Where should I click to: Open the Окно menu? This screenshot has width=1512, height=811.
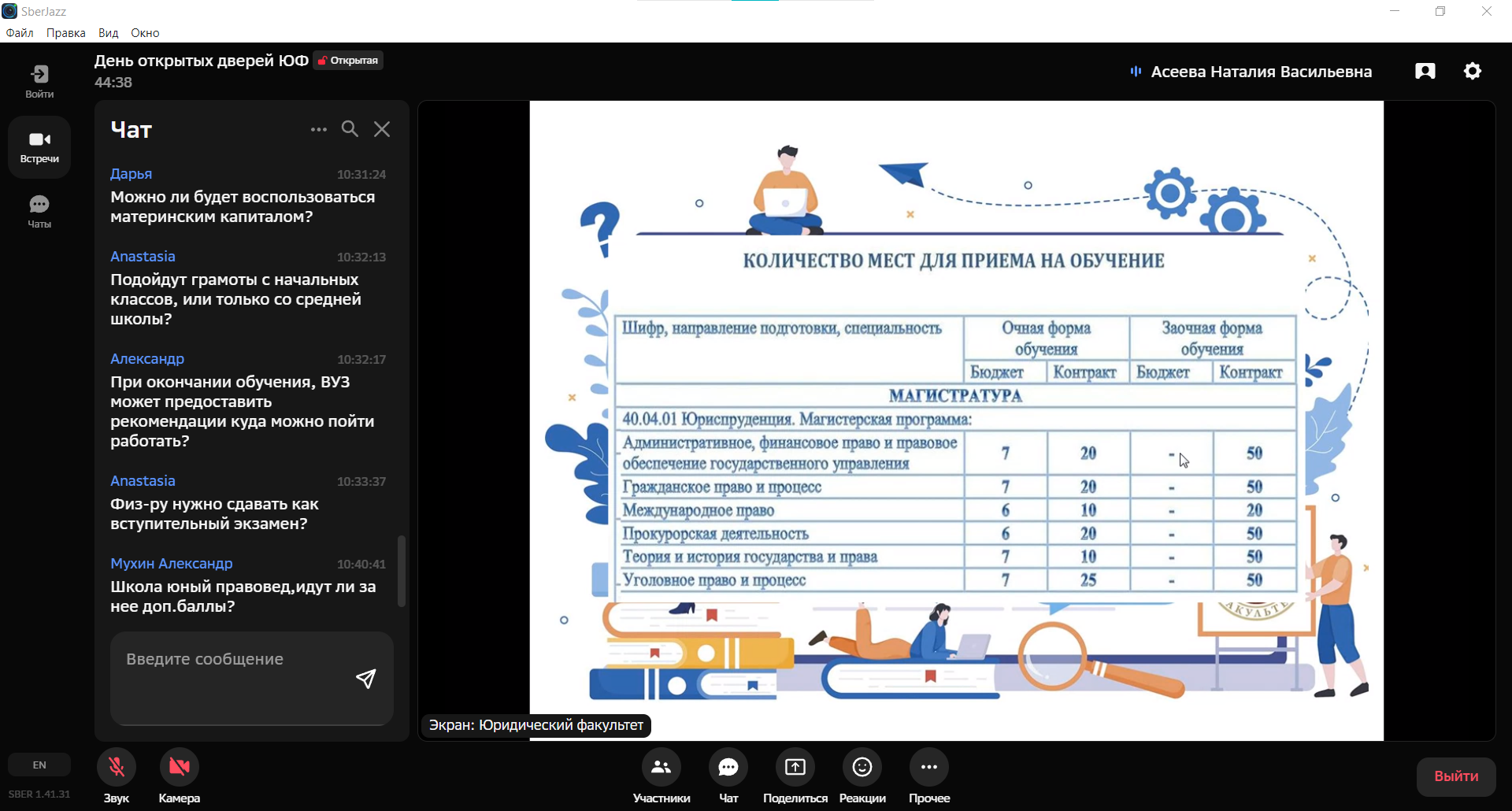[x=145, y=33]
